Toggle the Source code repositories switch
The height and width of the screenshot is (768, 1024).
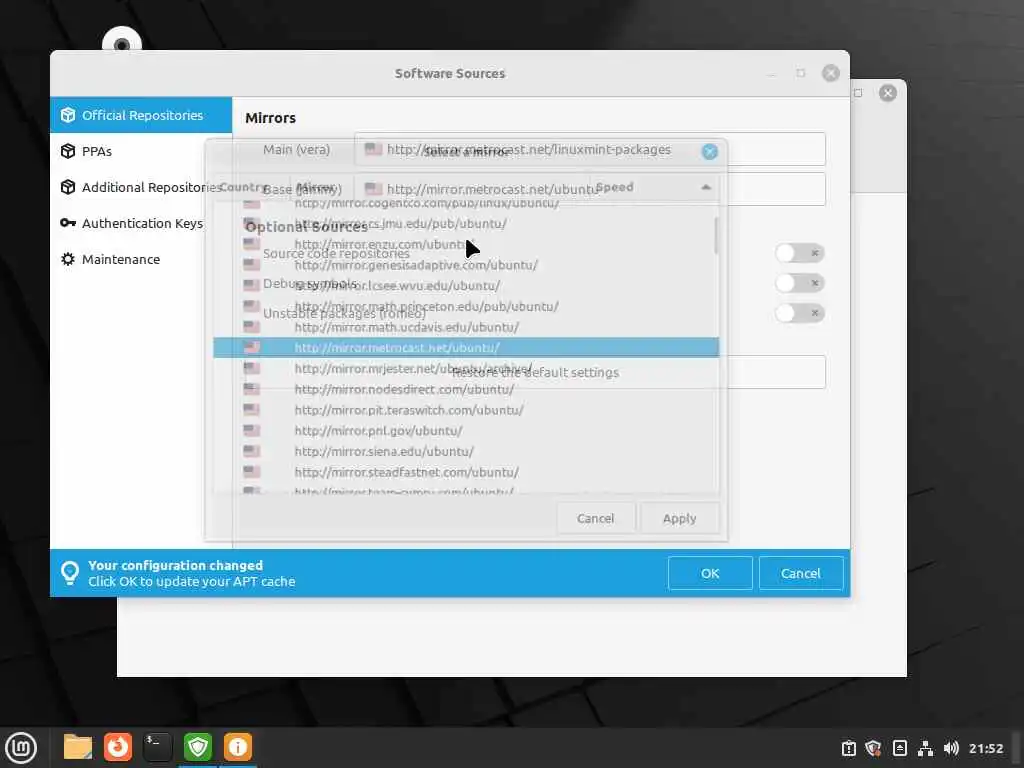click(800, 253)
